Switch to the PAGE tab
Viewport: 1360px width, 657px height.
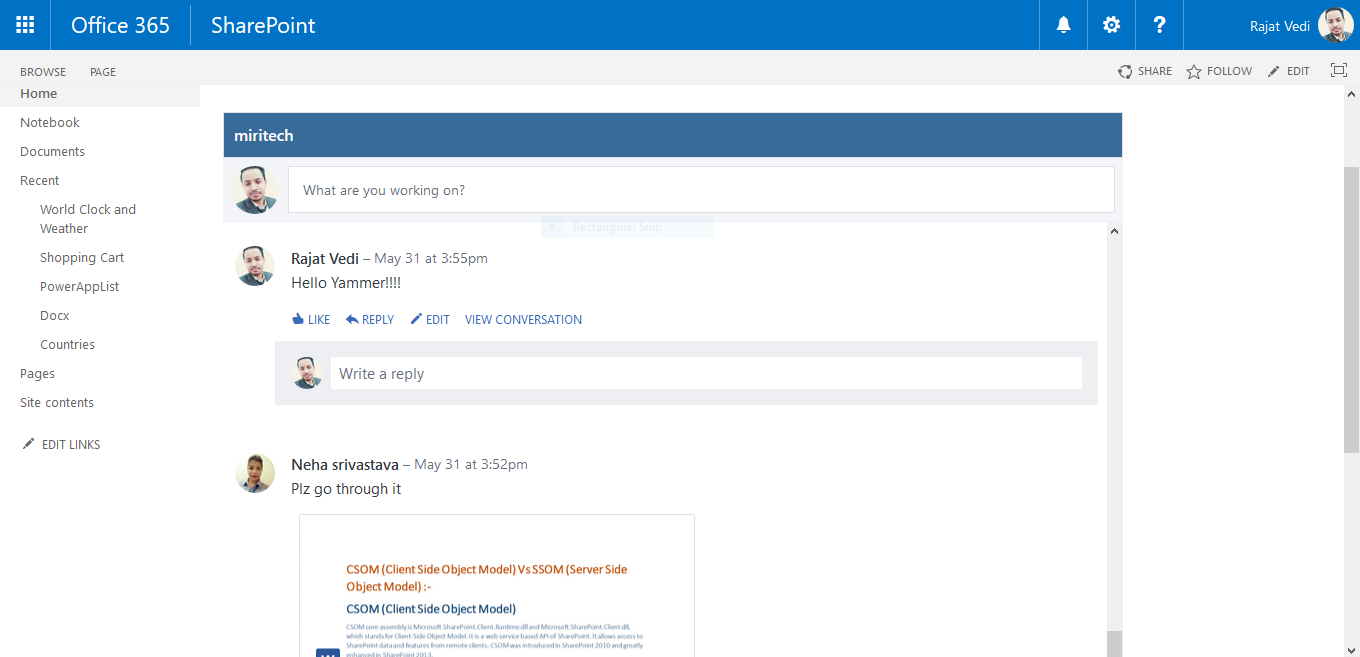point(102,71)
